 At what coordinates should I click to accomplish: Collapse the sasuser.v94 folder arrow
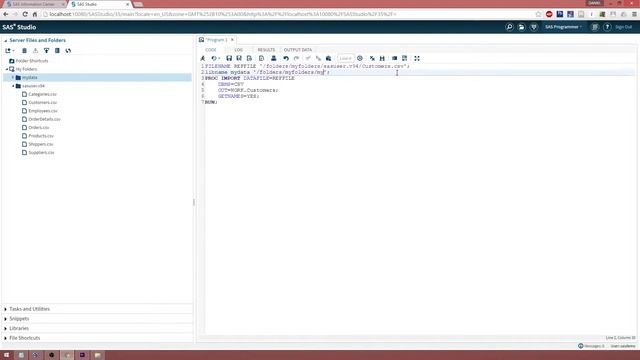pos(13,86)
